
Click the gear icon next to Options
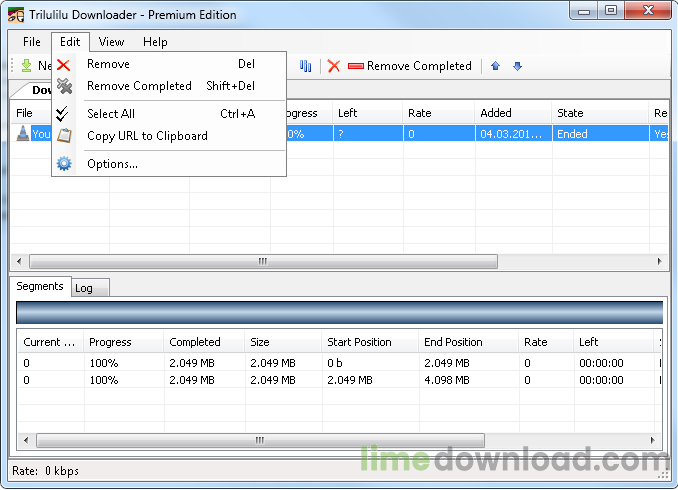point(64,163)
